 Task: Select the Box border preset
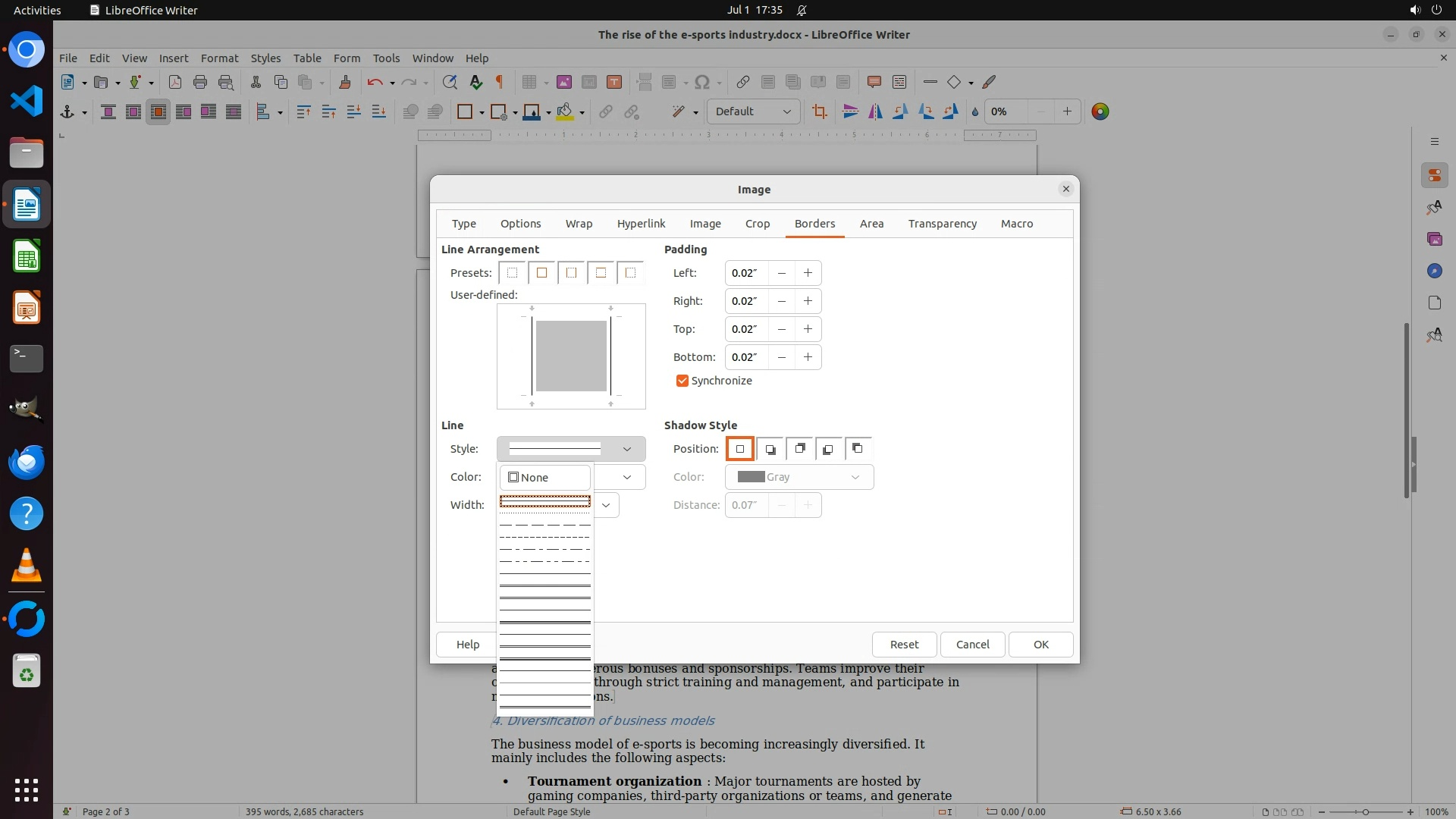[541, 273]
